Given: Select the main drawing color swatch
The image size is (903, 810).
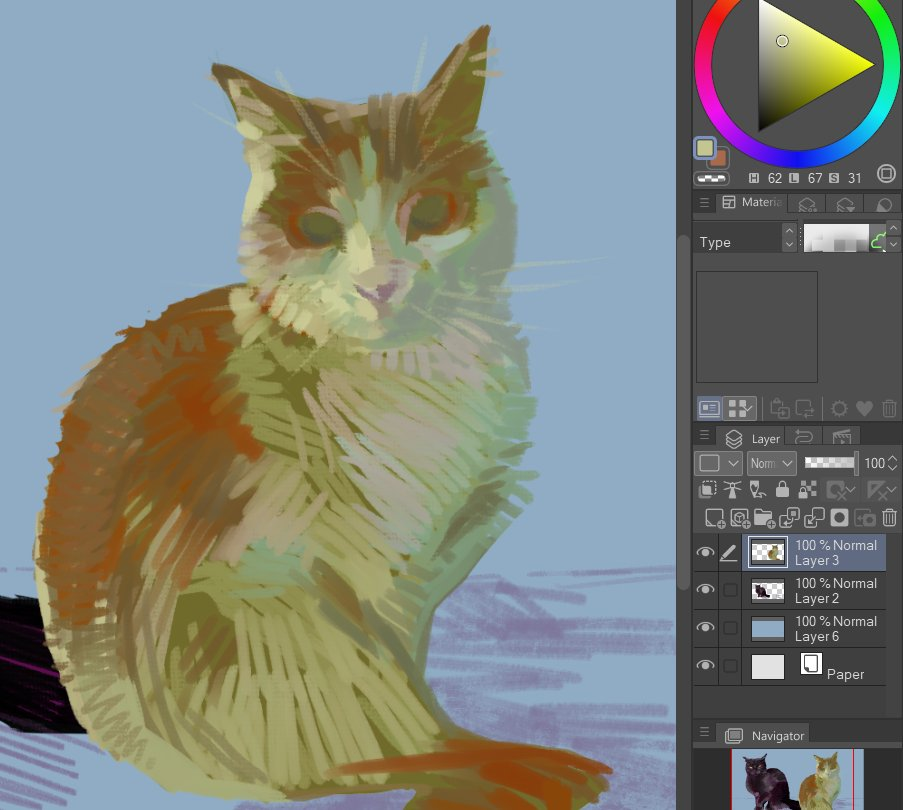Looking at the screenshot, I should (705, 148).
